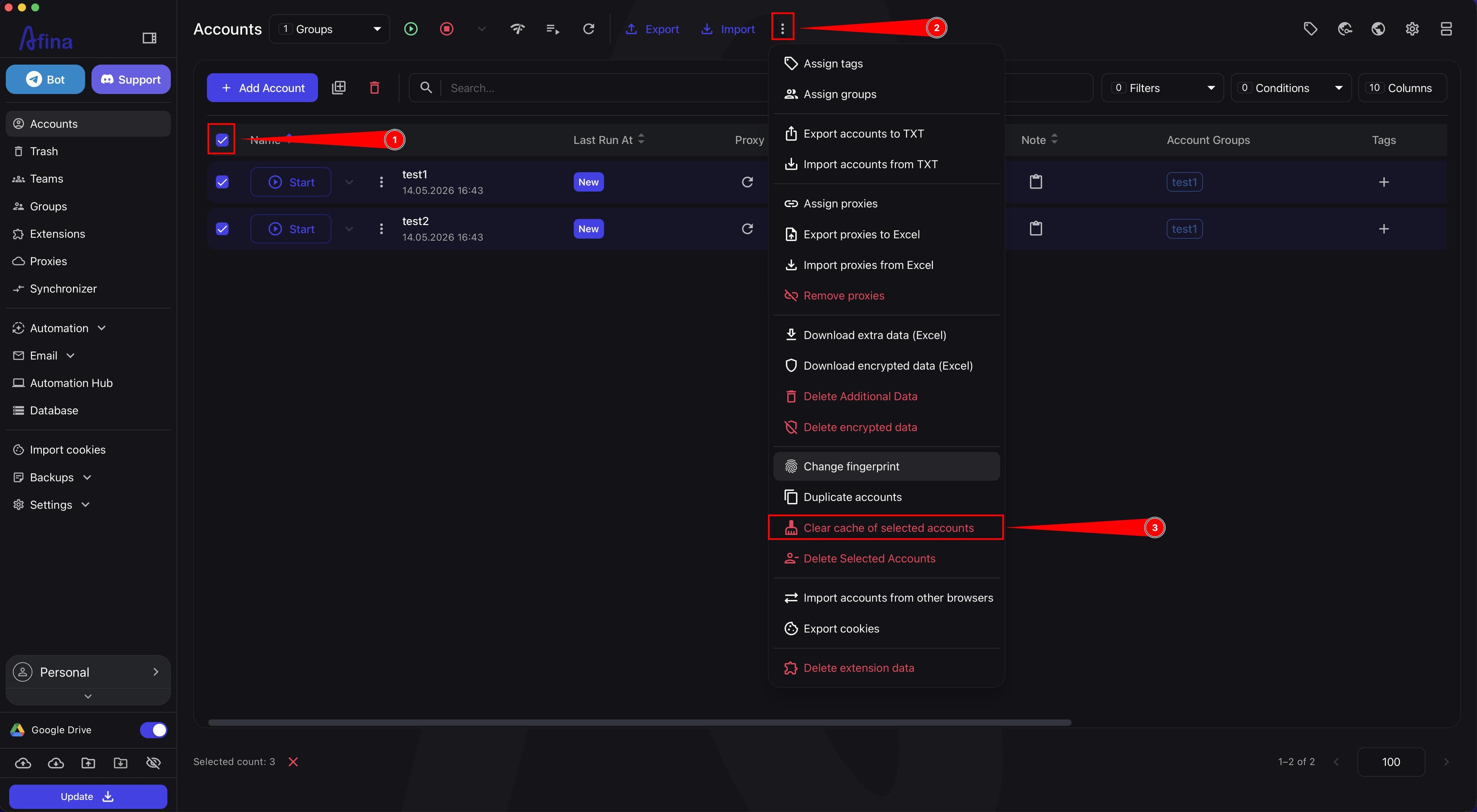This screenshot has height=812, width=1477.
Task: Select Export cookies menu item
Action: tap(886, 629)
